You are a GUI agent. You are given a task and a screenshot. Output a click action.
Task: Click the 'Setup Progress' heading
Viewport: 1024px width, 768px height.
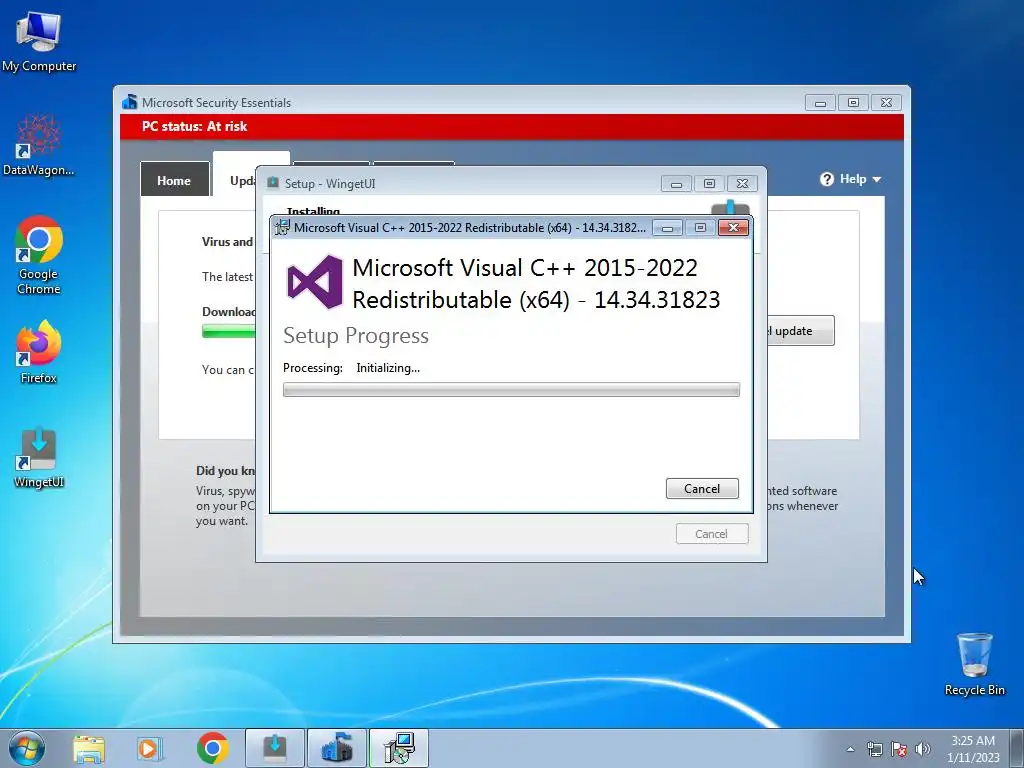(x=356, y=336)
